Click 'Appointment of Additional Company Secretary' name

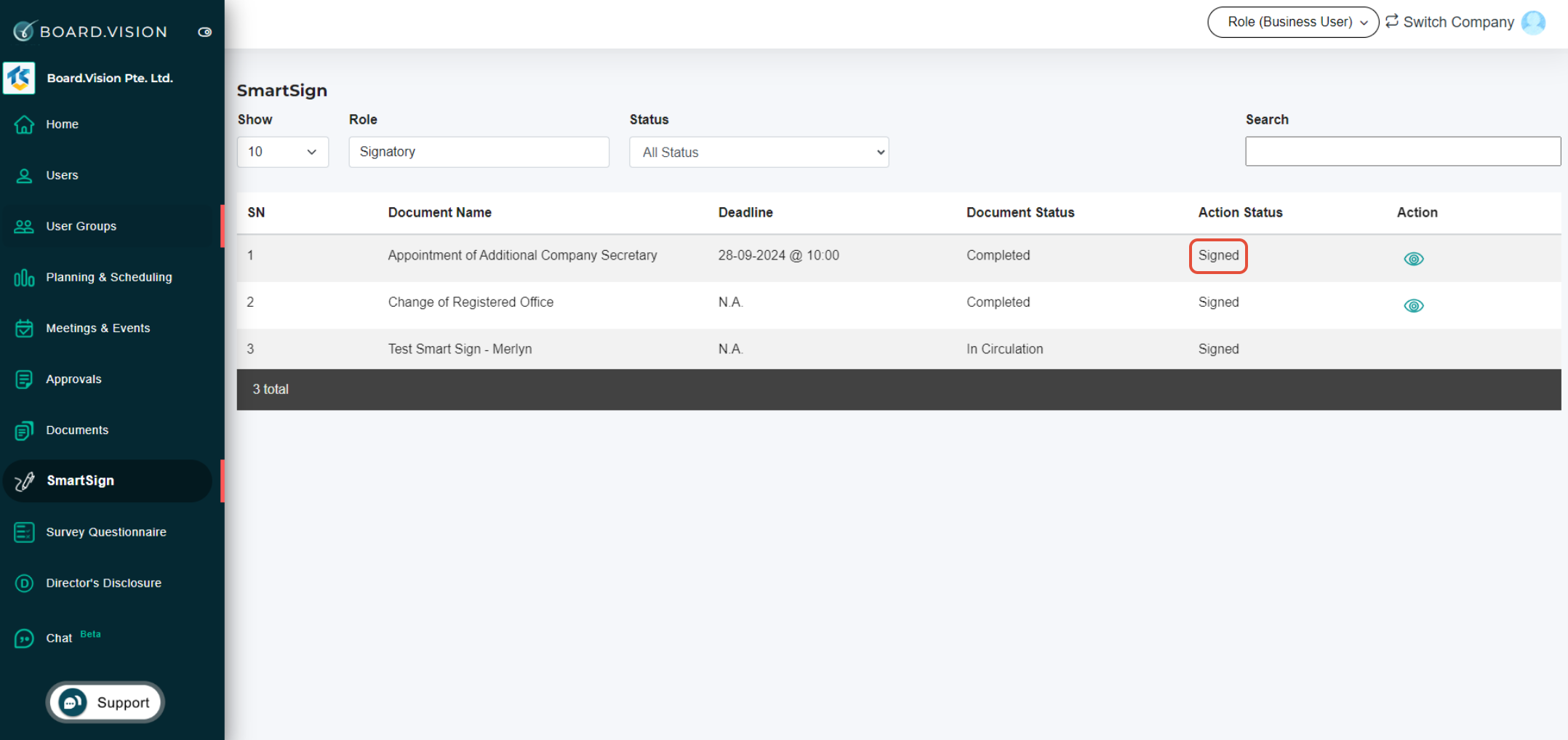pos(522,255)
